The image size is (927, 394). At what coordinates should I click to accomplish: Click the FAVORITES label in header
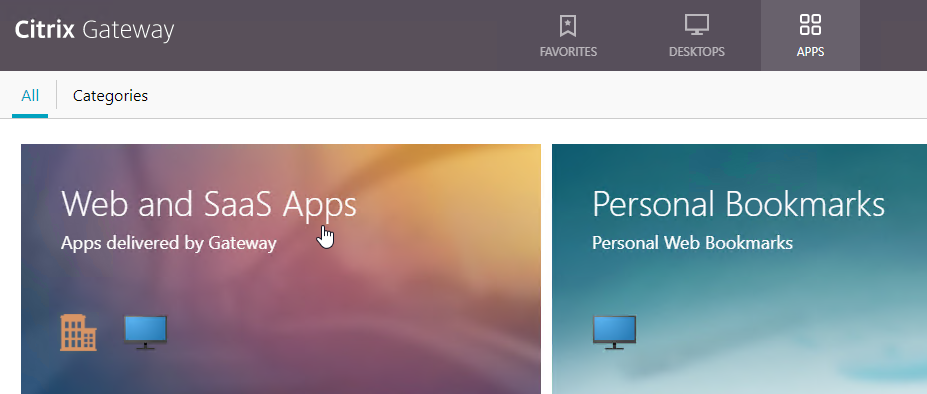[568, 52]
